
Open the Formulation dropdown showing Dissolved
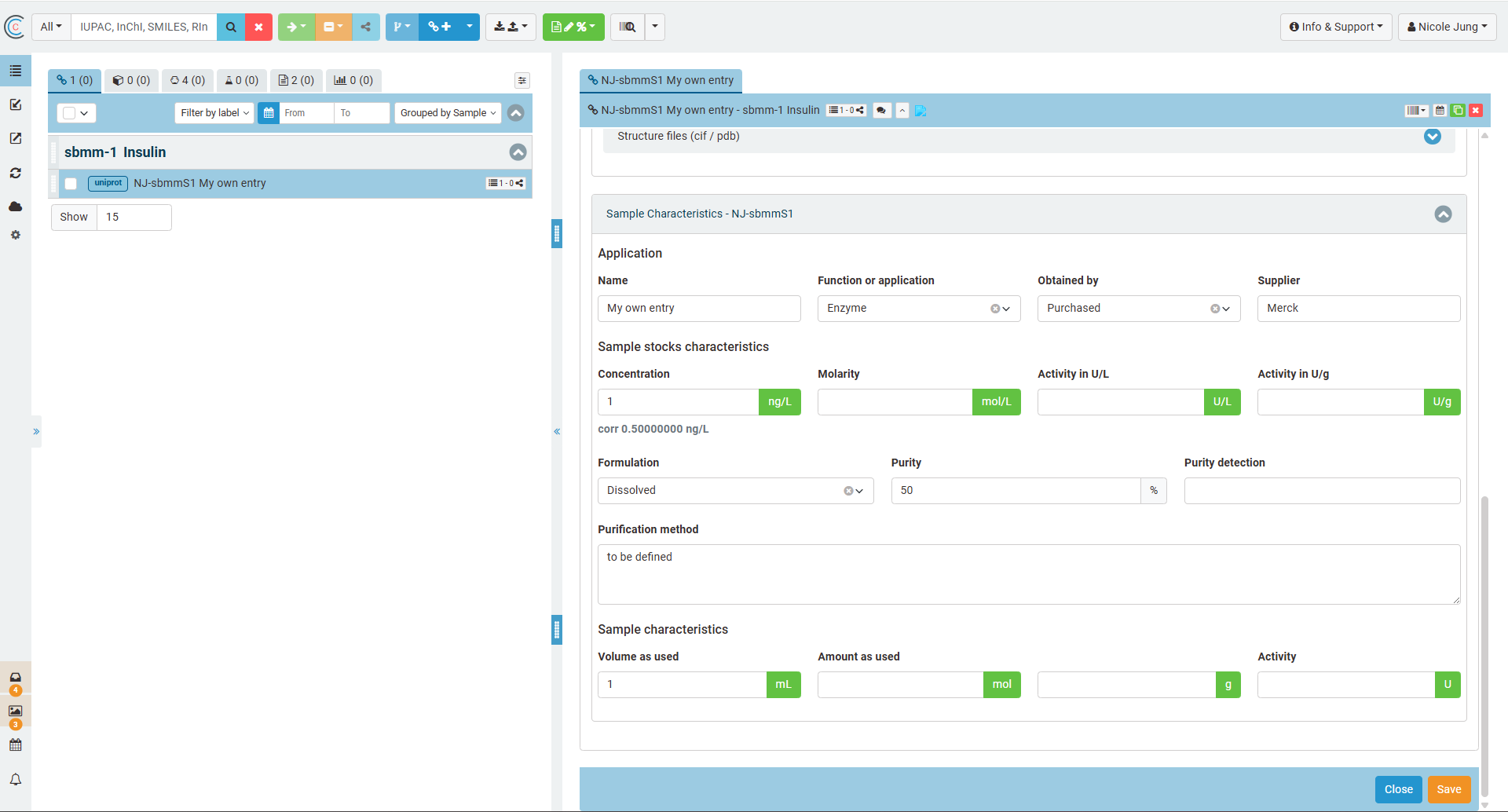pyautogui.click(x=735, y=491)
